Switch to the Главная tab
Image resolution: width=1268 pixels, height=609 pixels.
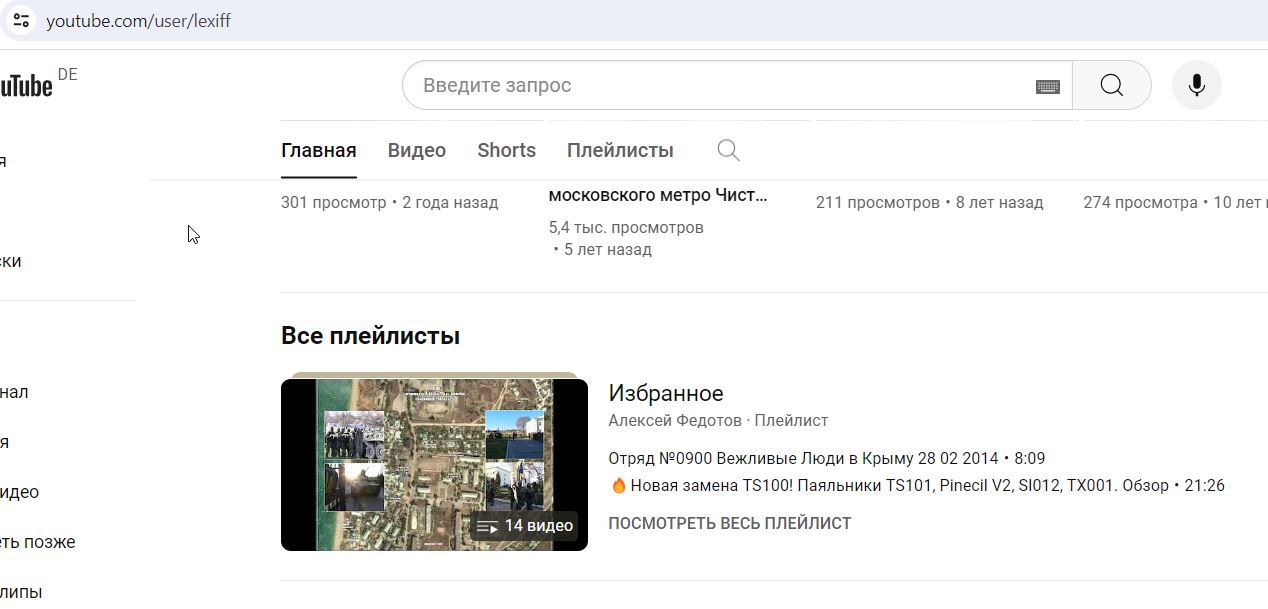(319, 150)
